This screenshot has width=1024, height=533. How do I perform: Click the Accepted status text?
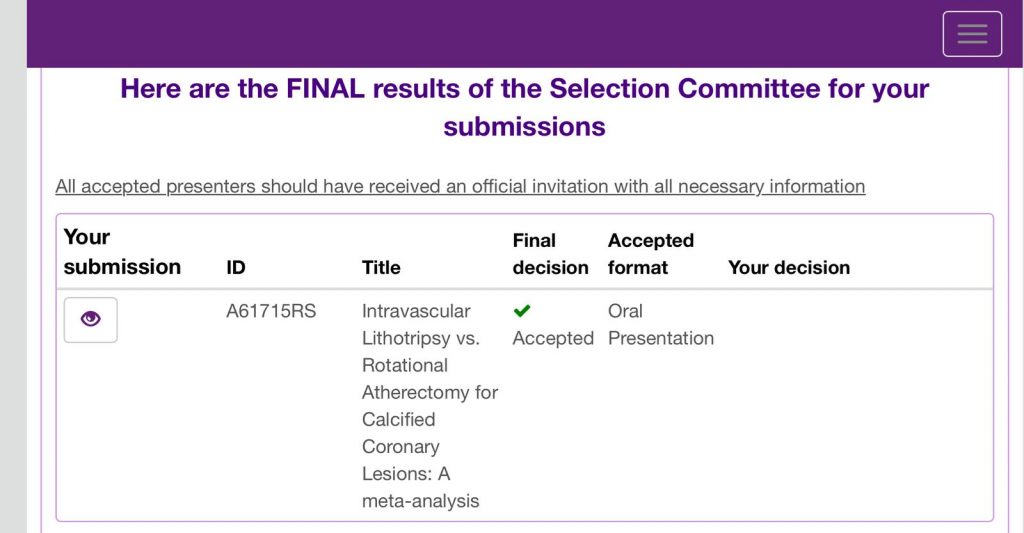[553, 338]
